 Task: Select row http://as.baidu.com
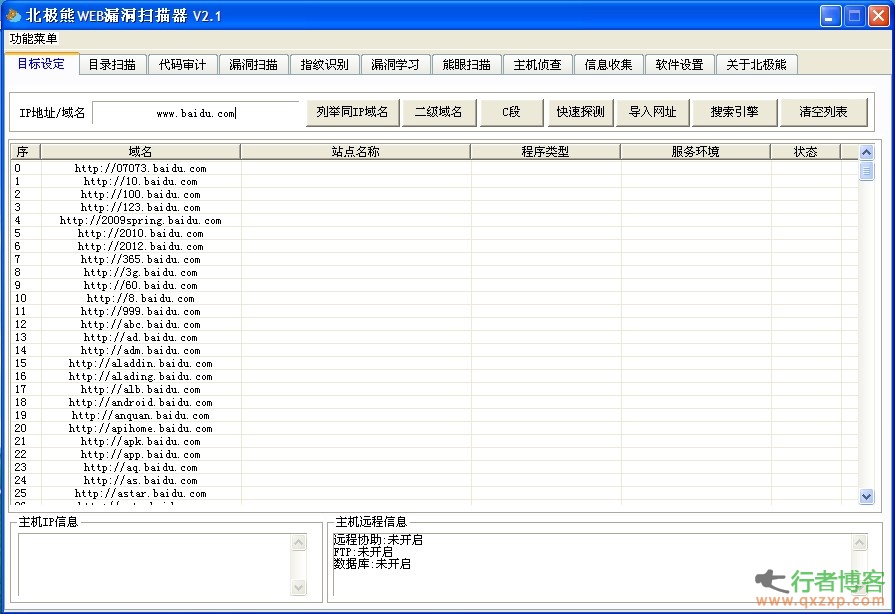click(x=434, y=480)
